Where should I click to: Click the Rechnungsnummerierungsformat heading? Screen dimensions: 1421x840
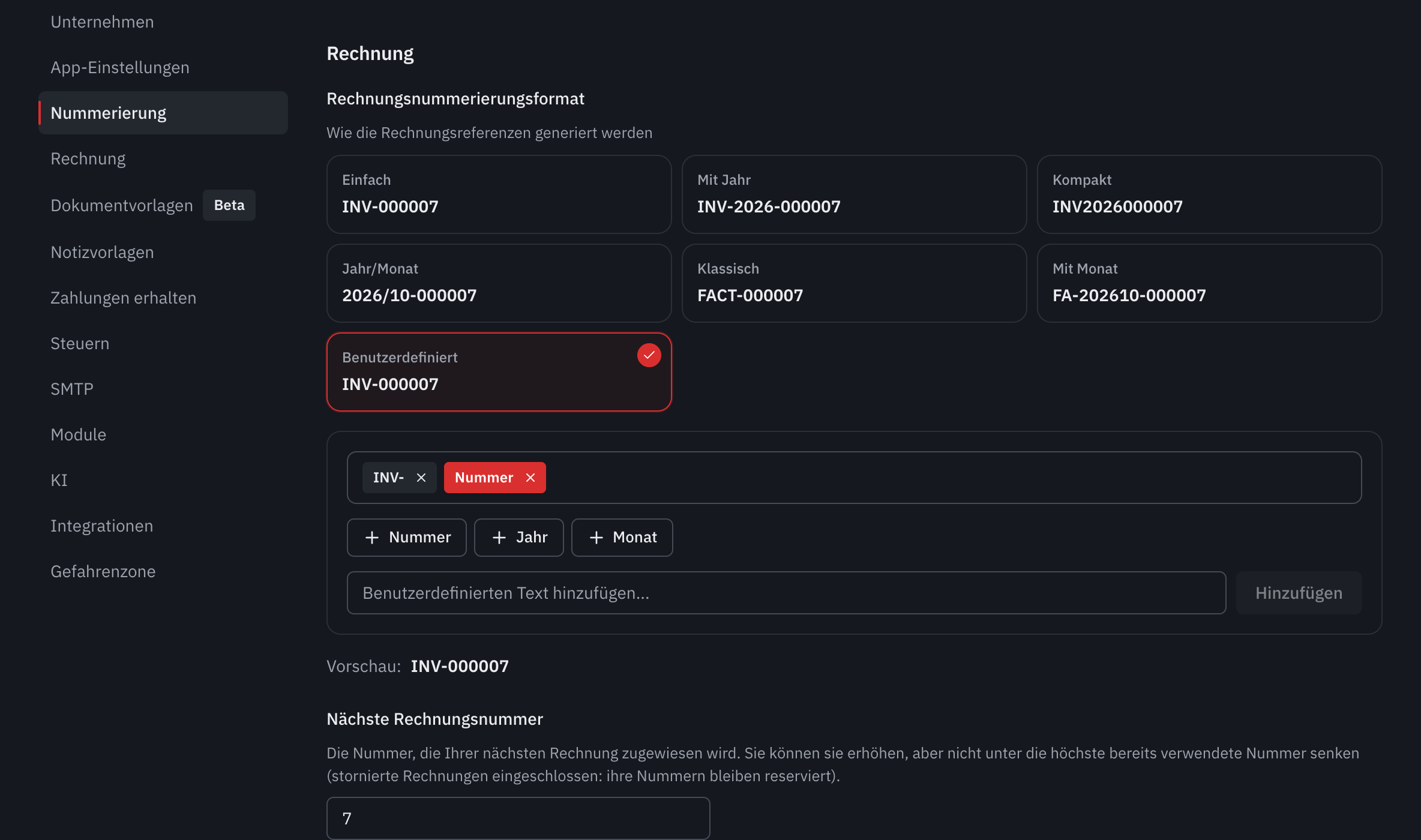coord(455,98)
